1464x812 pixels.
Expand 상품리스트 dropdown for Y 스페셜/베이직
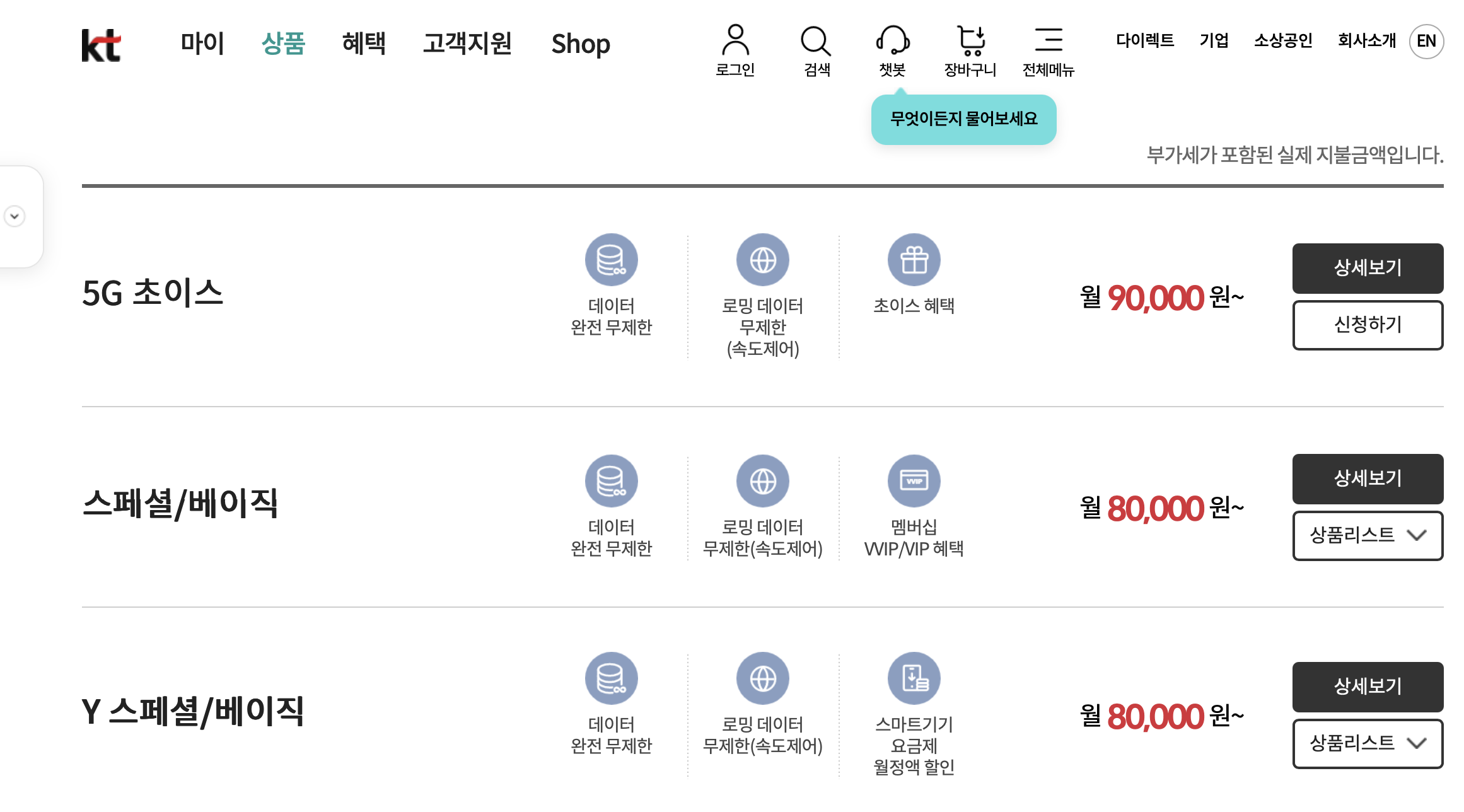coord(1368,743)
